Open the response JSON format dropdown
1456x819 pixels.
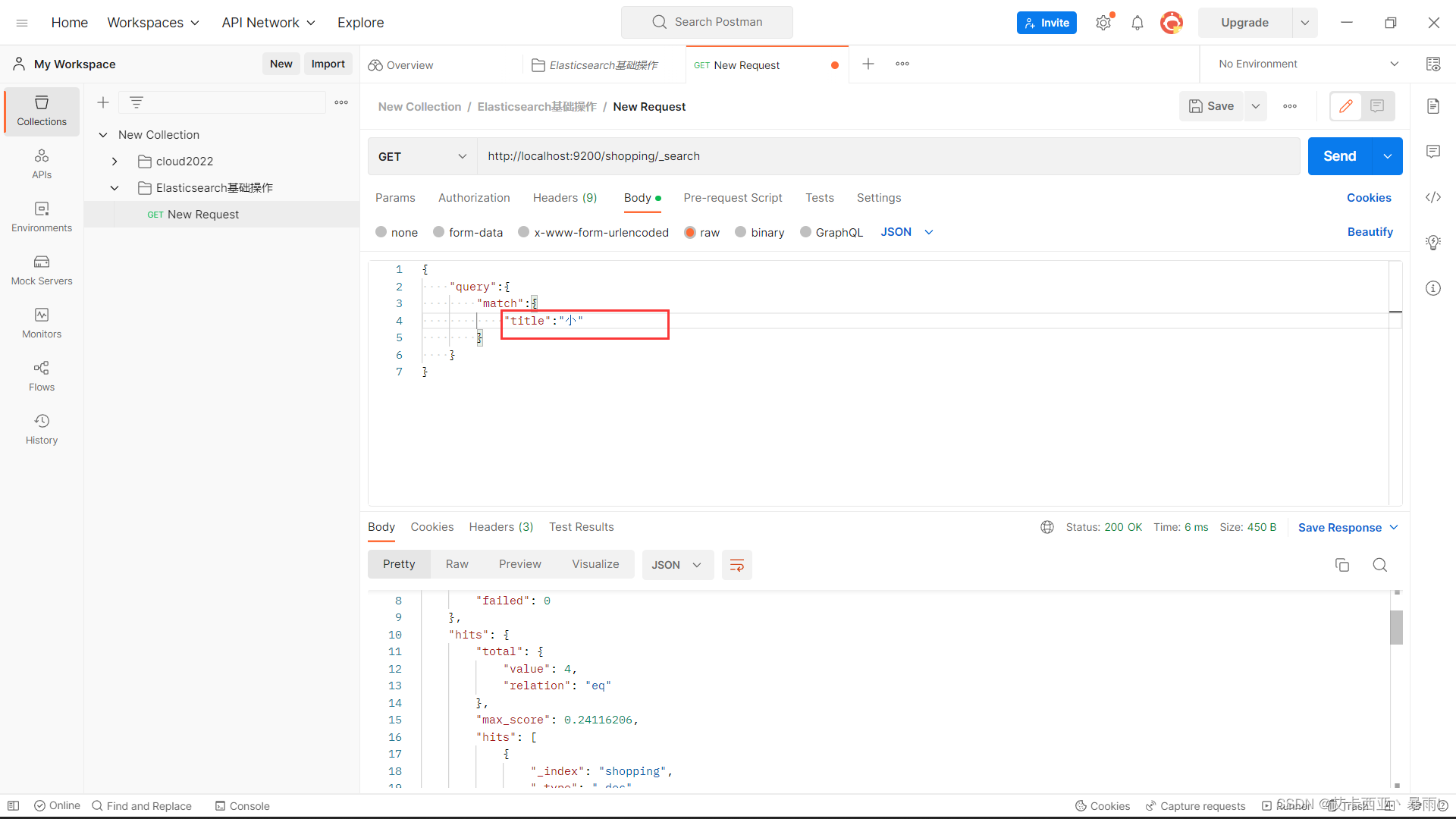click(677, 565)
